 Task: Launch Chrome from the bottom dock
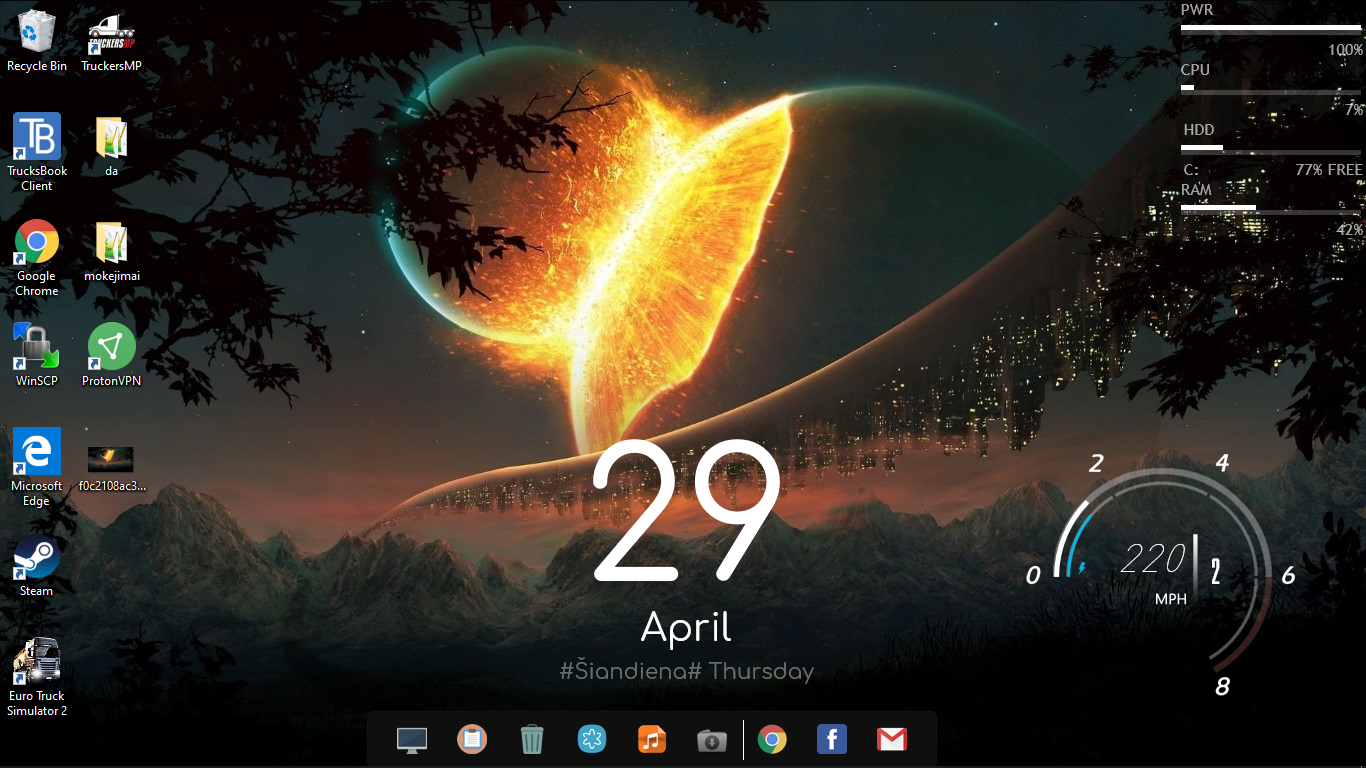coord(772,740)
